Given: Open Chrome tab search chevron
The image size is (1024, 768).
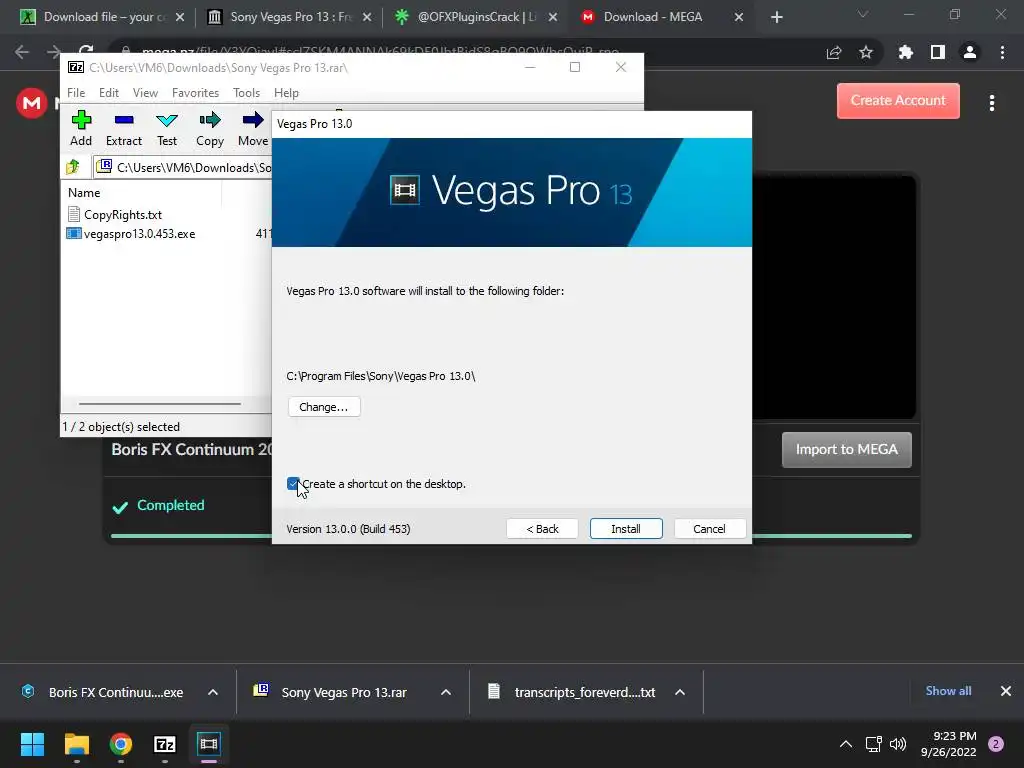Looking at the screenshot, I should [863, 14].
